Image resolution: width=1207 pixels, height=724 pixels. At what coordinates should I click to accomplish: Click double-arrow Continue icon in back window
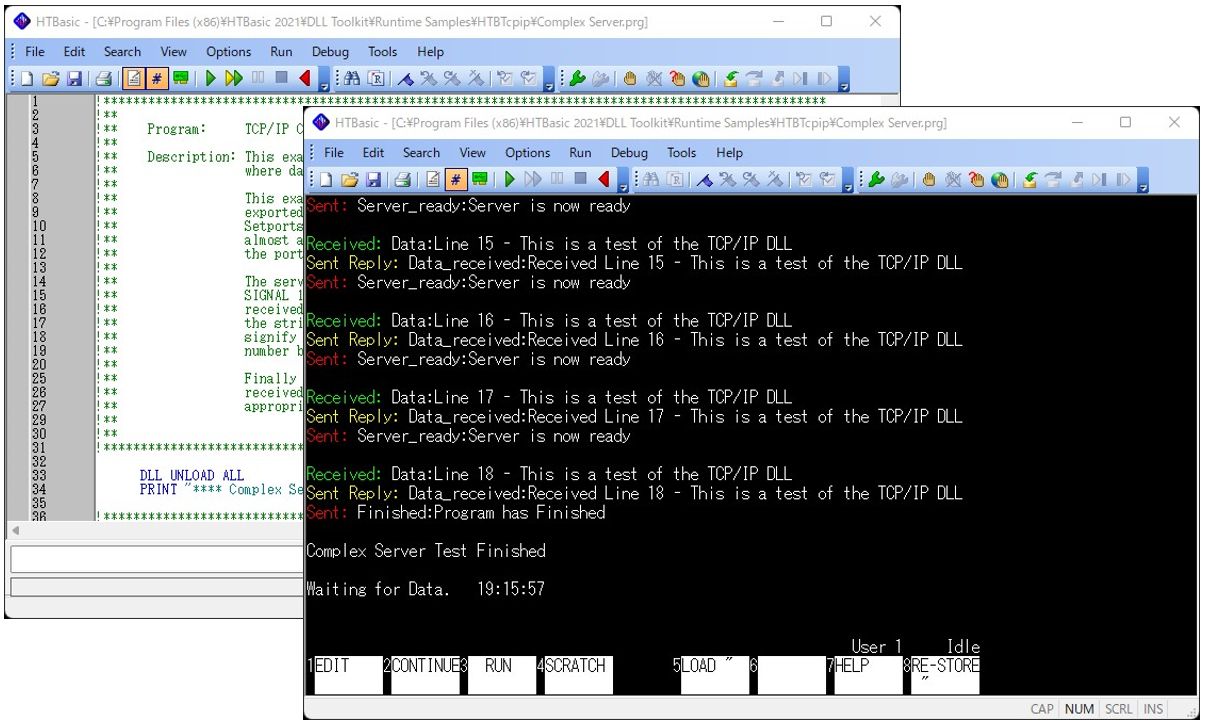234,78
